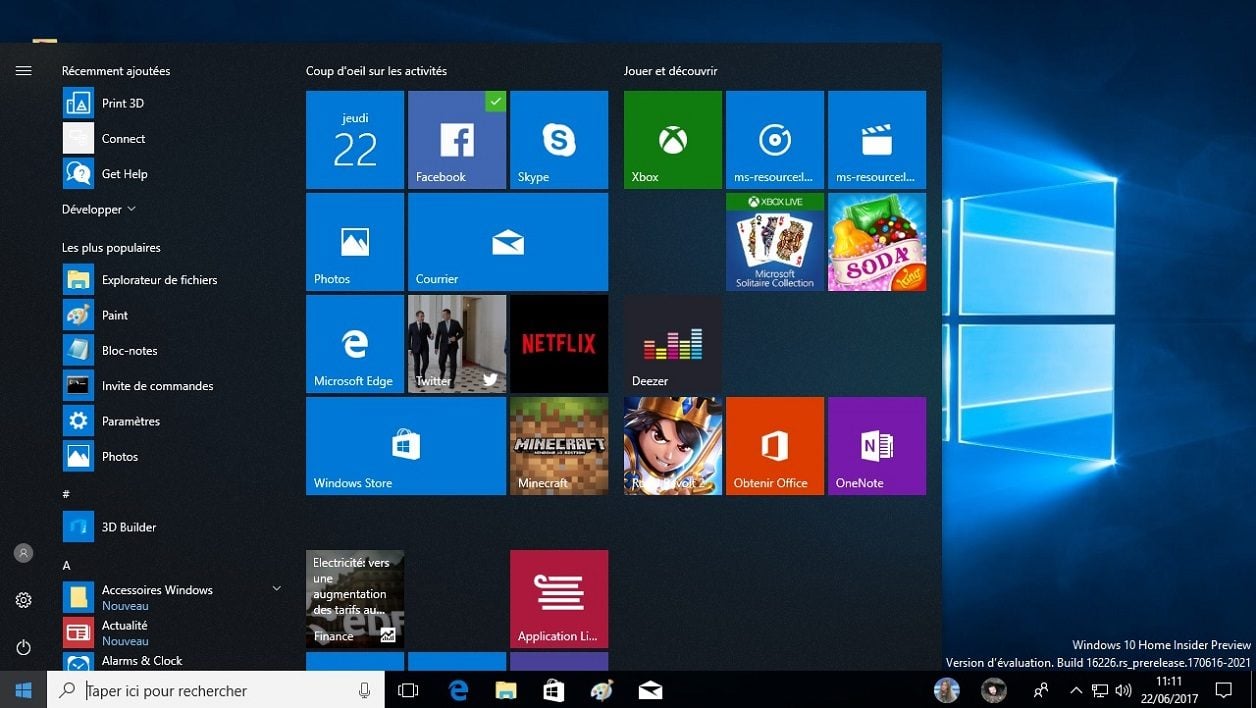Launch the Royal Revolt game tile
Screen dimensions: 1256x708
tap(673, 446)
